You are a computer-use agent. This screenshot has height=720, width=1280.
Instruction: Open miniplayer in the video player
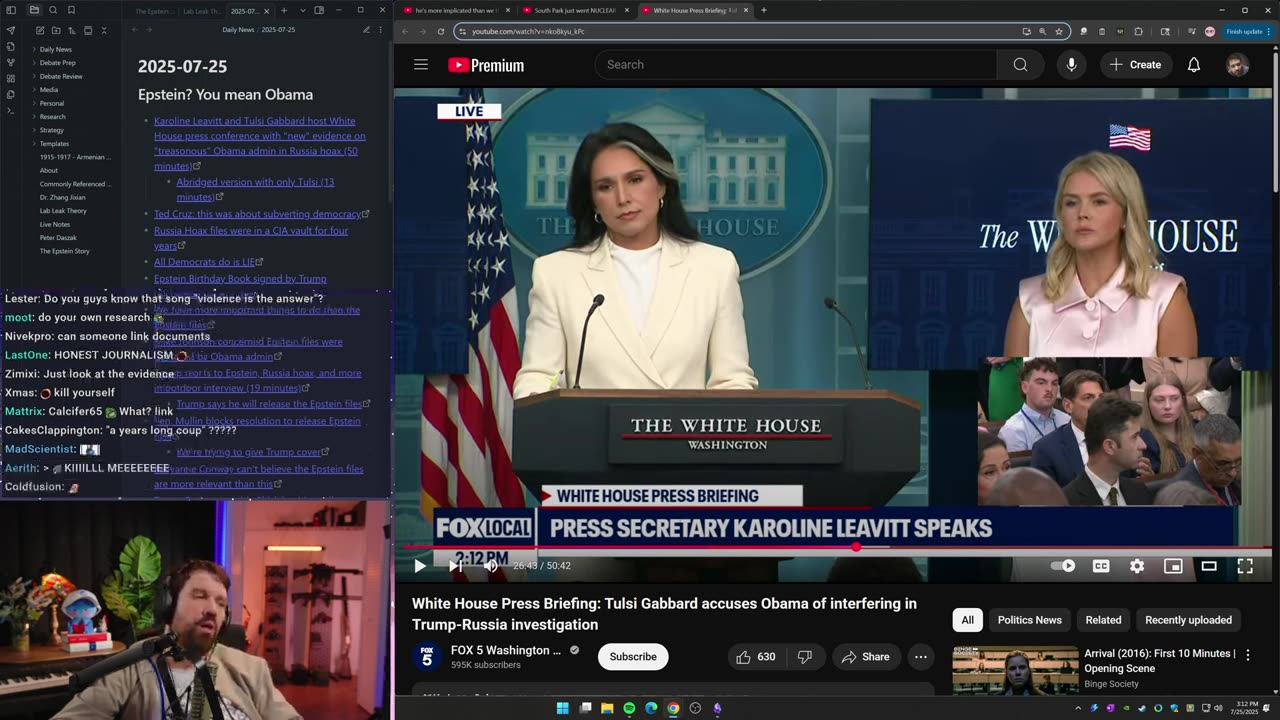point(1173,566)
